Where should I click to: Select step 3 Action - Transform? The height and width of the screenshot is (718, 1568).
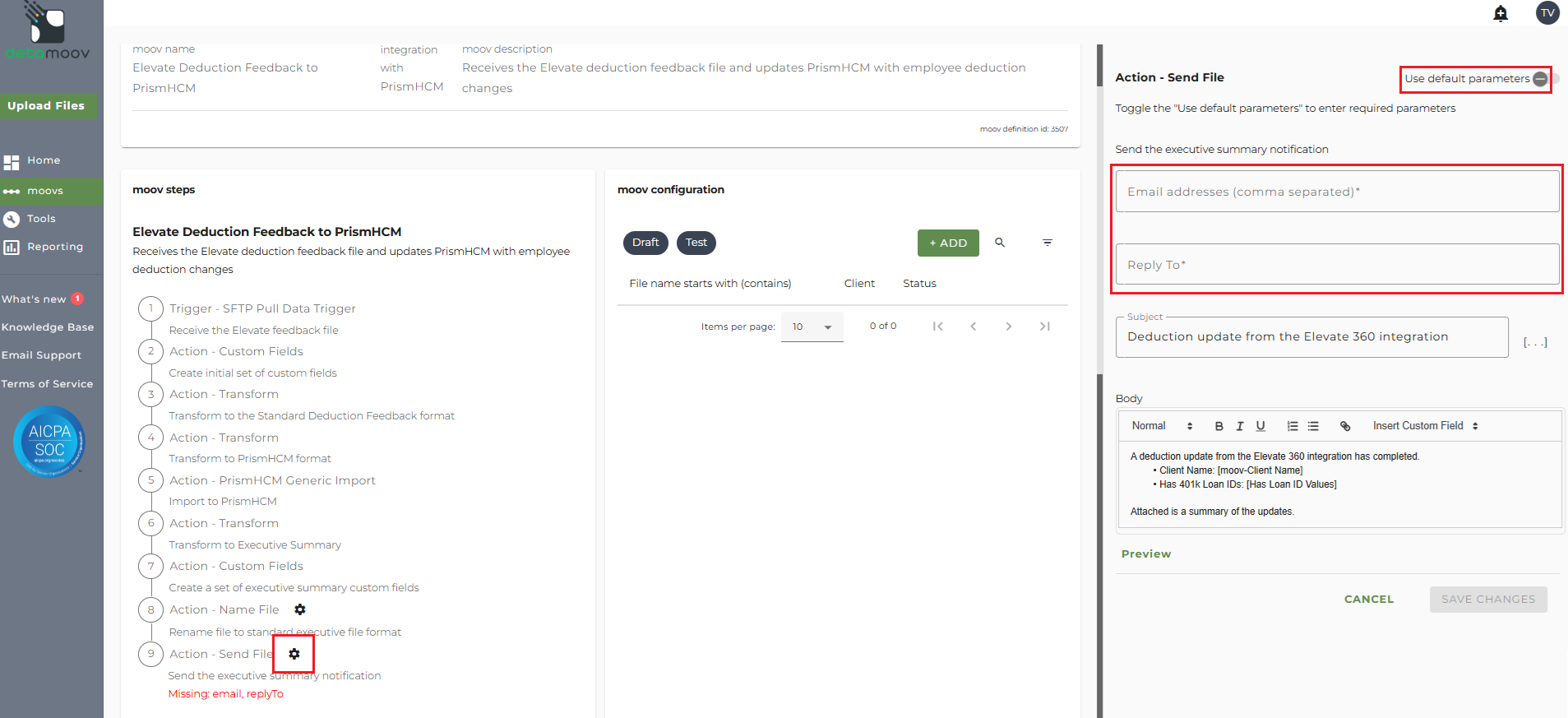[x=224, y=395]
